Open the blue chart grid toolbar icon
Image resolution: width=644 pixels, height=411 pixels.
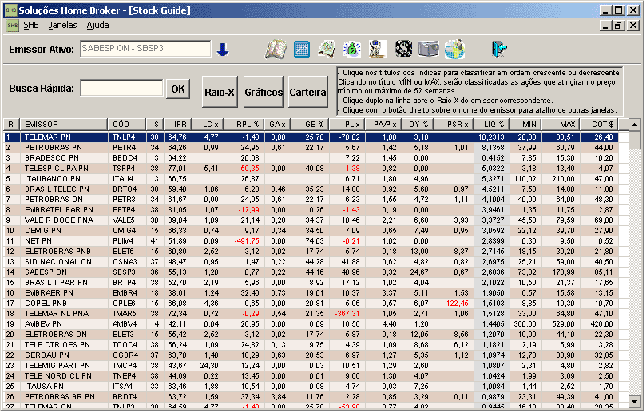302,49
